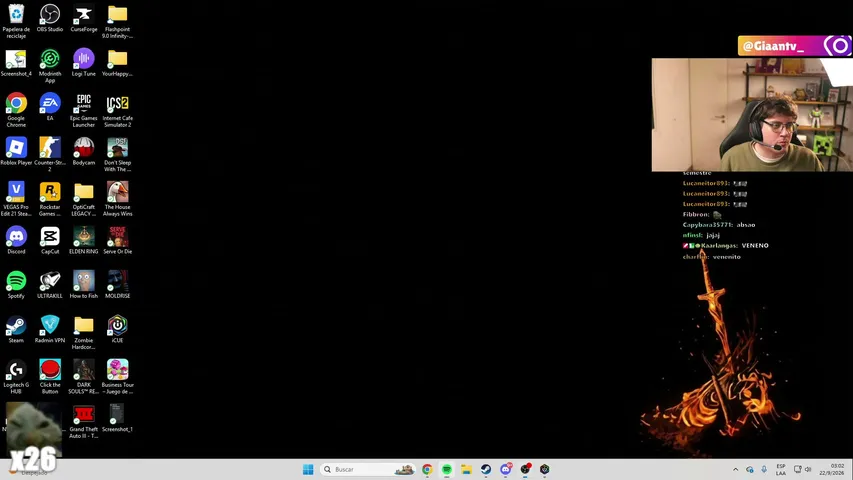Open Serve Or Die game icon
This screenshot has width=853, height=480.
(118, 240)
